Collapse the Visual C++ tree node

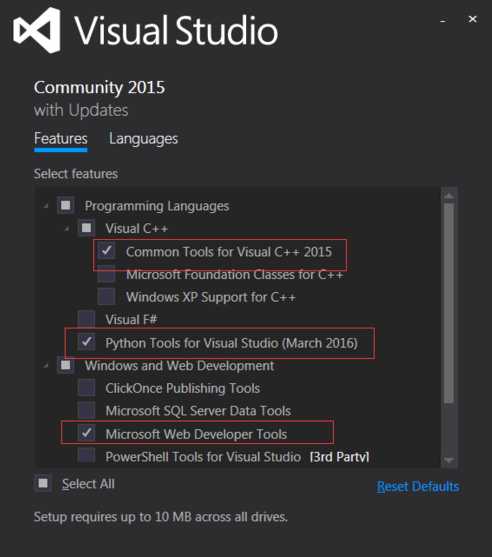point(66,228)
